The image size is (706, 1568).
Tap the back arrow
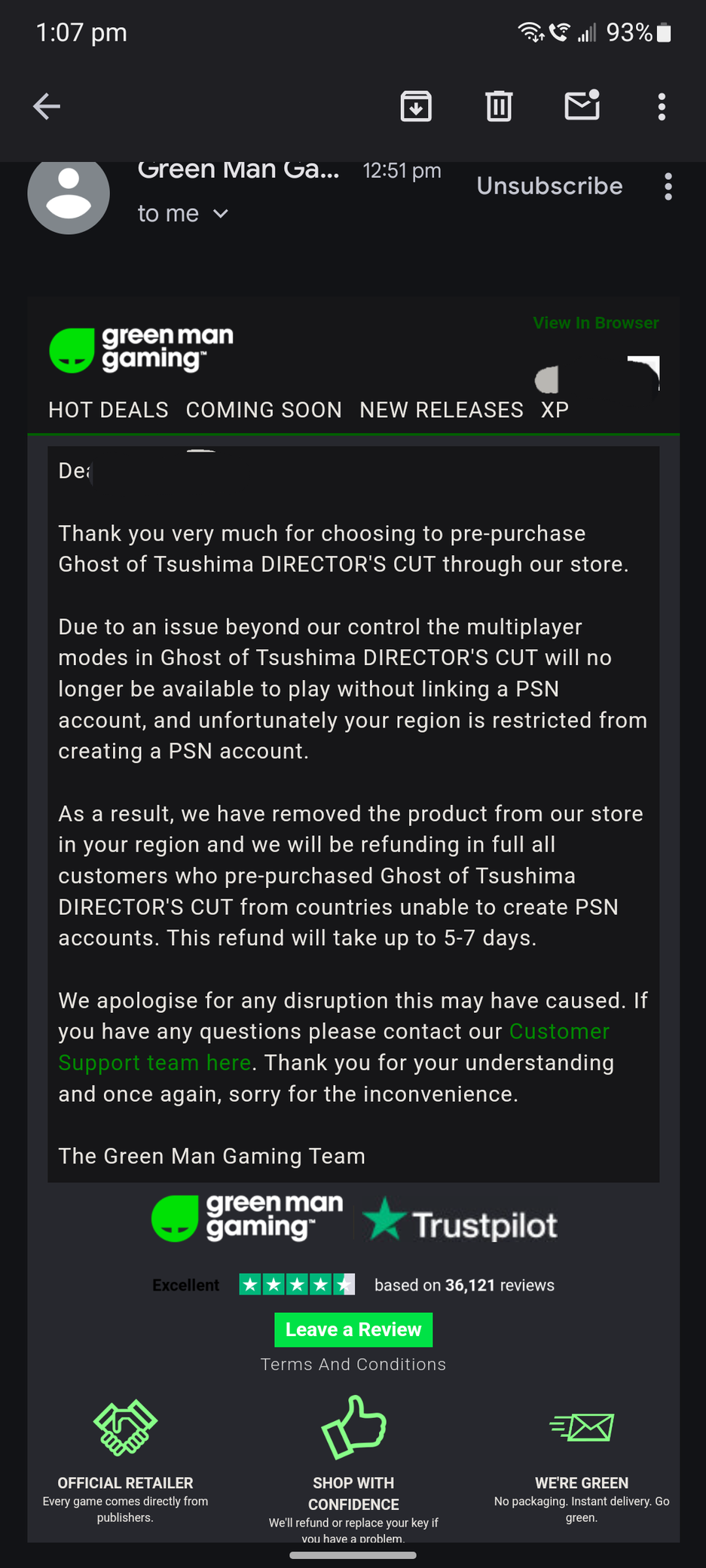[x=47, y=106]
